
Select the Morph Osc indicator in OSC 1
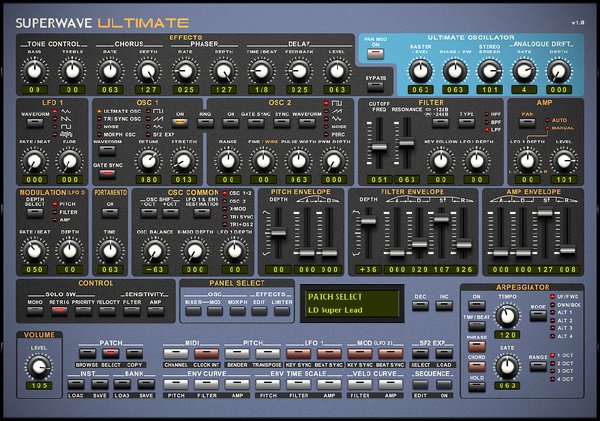click(99, 135)
